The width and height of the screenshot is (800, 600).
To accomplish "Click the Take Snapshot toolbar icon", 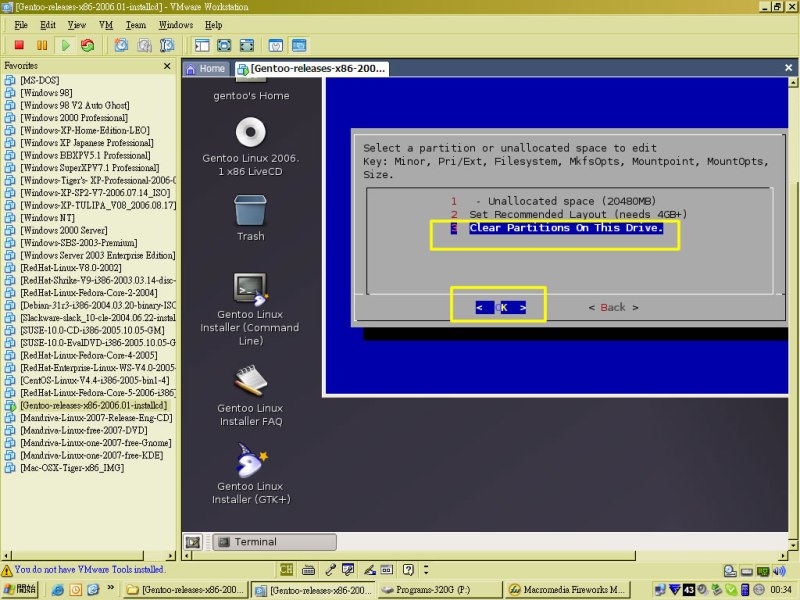I will coord(121,45).
